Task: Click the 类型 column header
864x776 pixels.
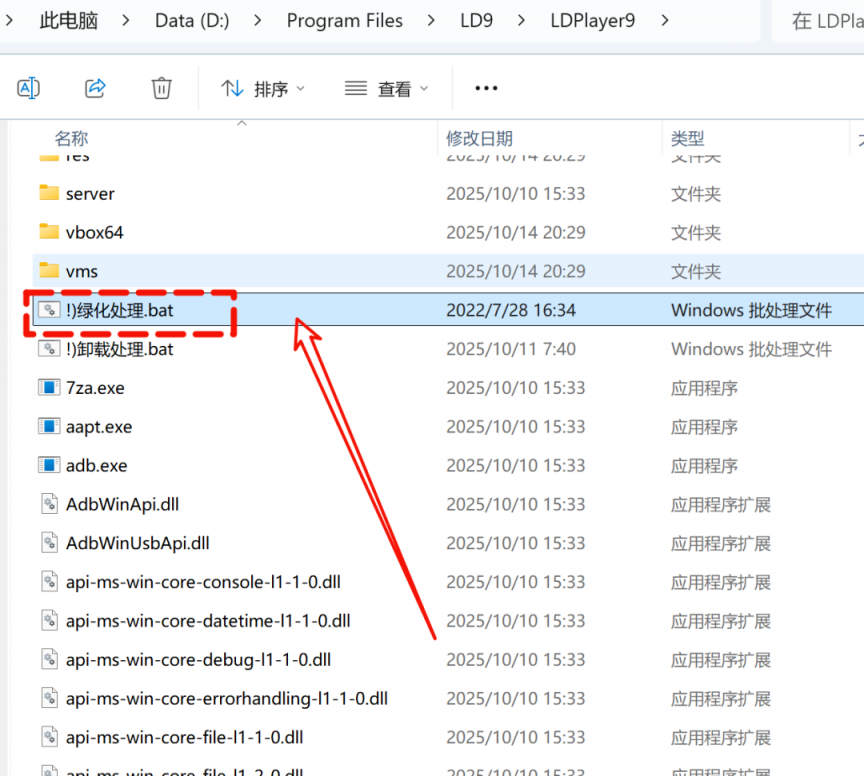Action: (x=687, y=138)
